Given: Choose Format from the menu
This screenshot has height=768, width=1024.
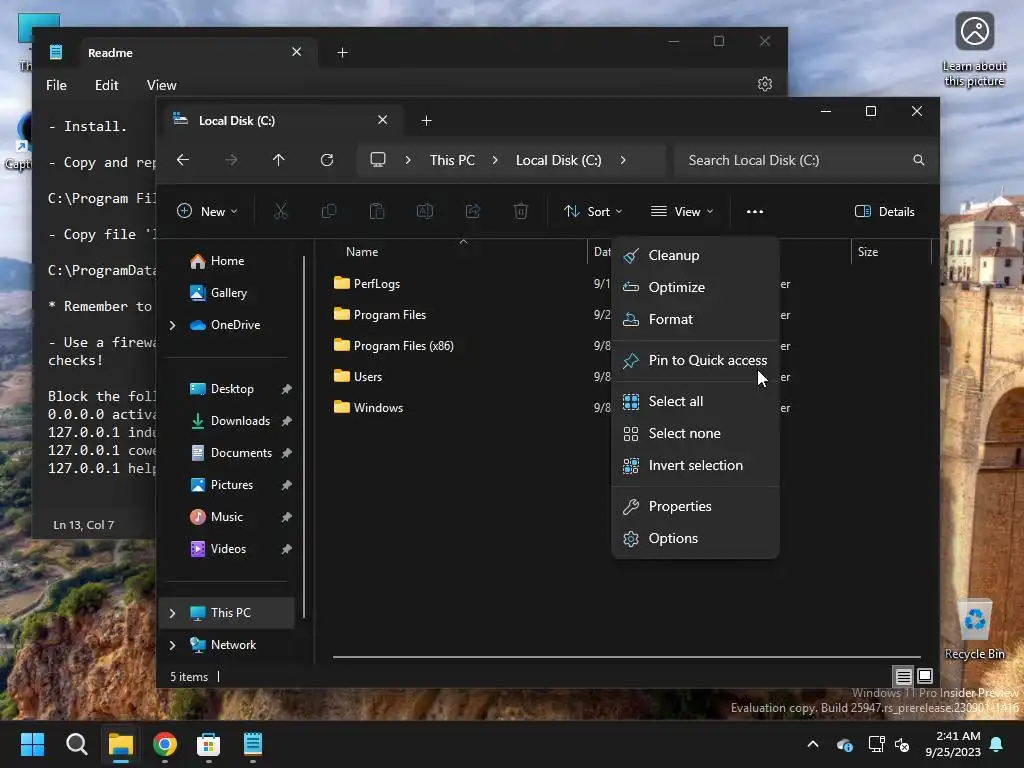Looking at the screenshot, I should (696, 319).
